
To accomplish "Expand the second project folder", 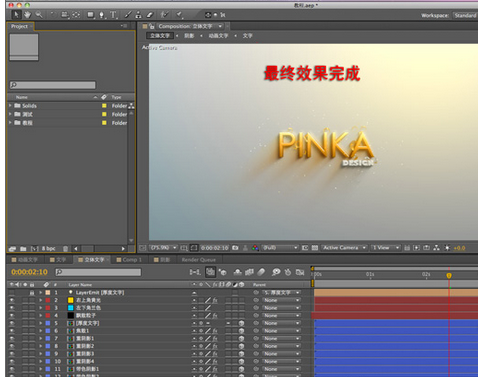I will tap(10, 114).
